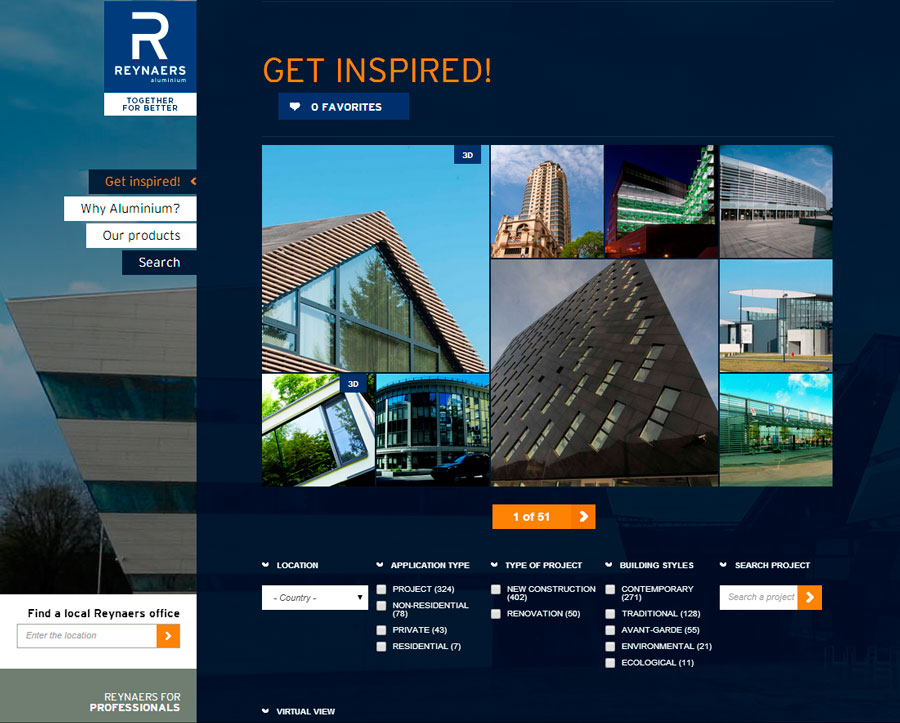Check the Residential (7) checkbox
Image resolution: width=900 pixels, height=723 pixels.
pyautogui.click(x=381, y=647)
